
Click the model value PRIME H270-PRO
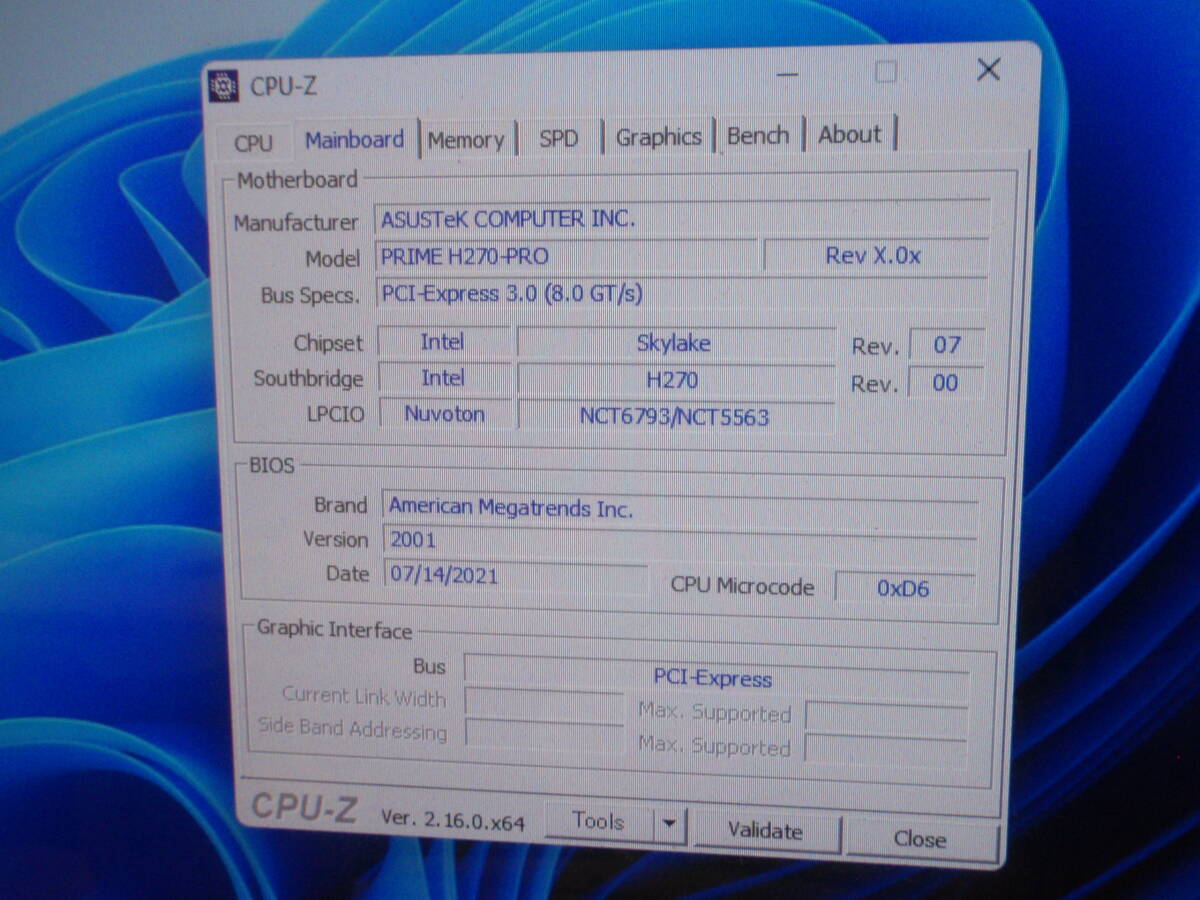click(x=566, y=256)
